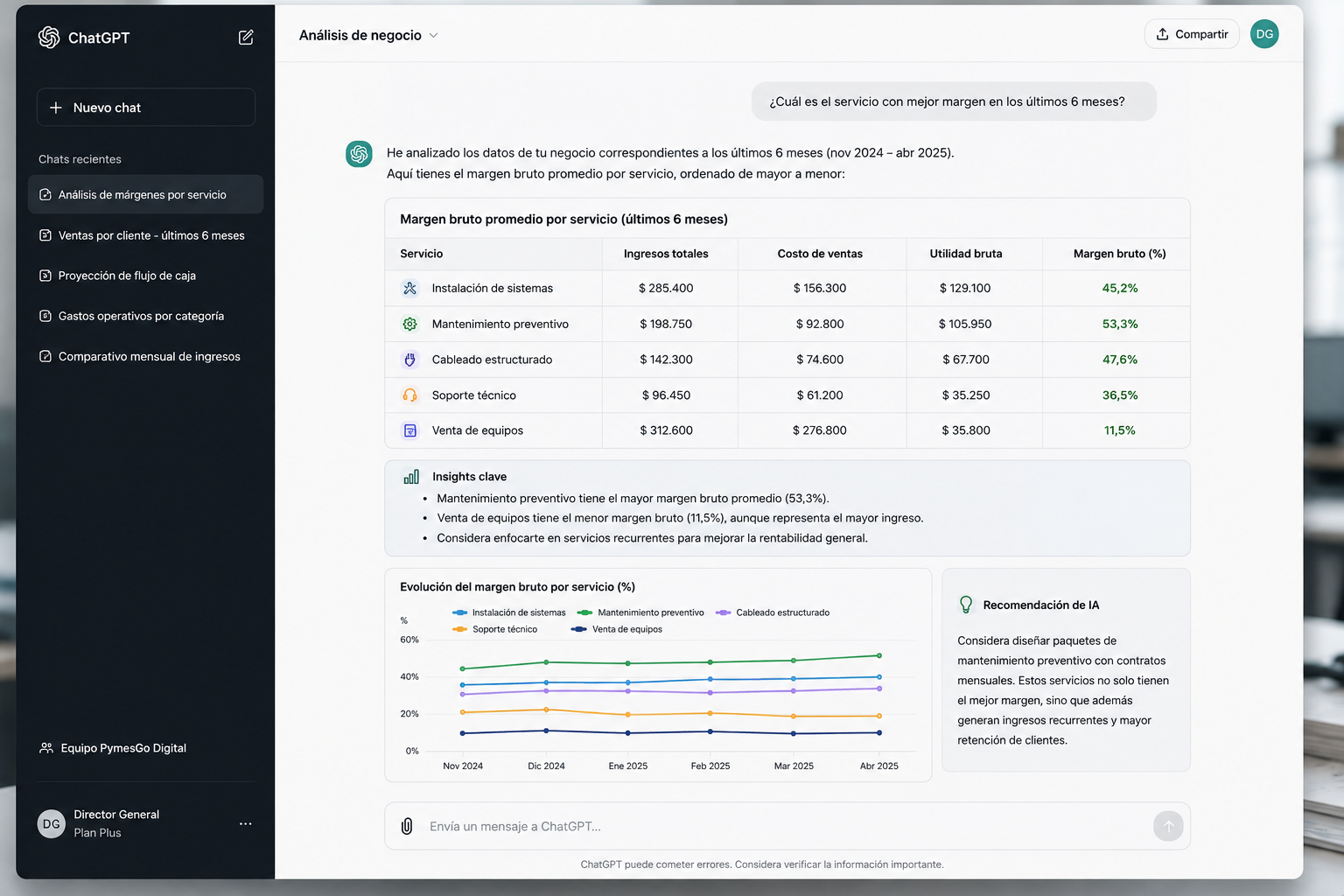Click the Instalación de sistemas tools icon

(x=409, y=288)
